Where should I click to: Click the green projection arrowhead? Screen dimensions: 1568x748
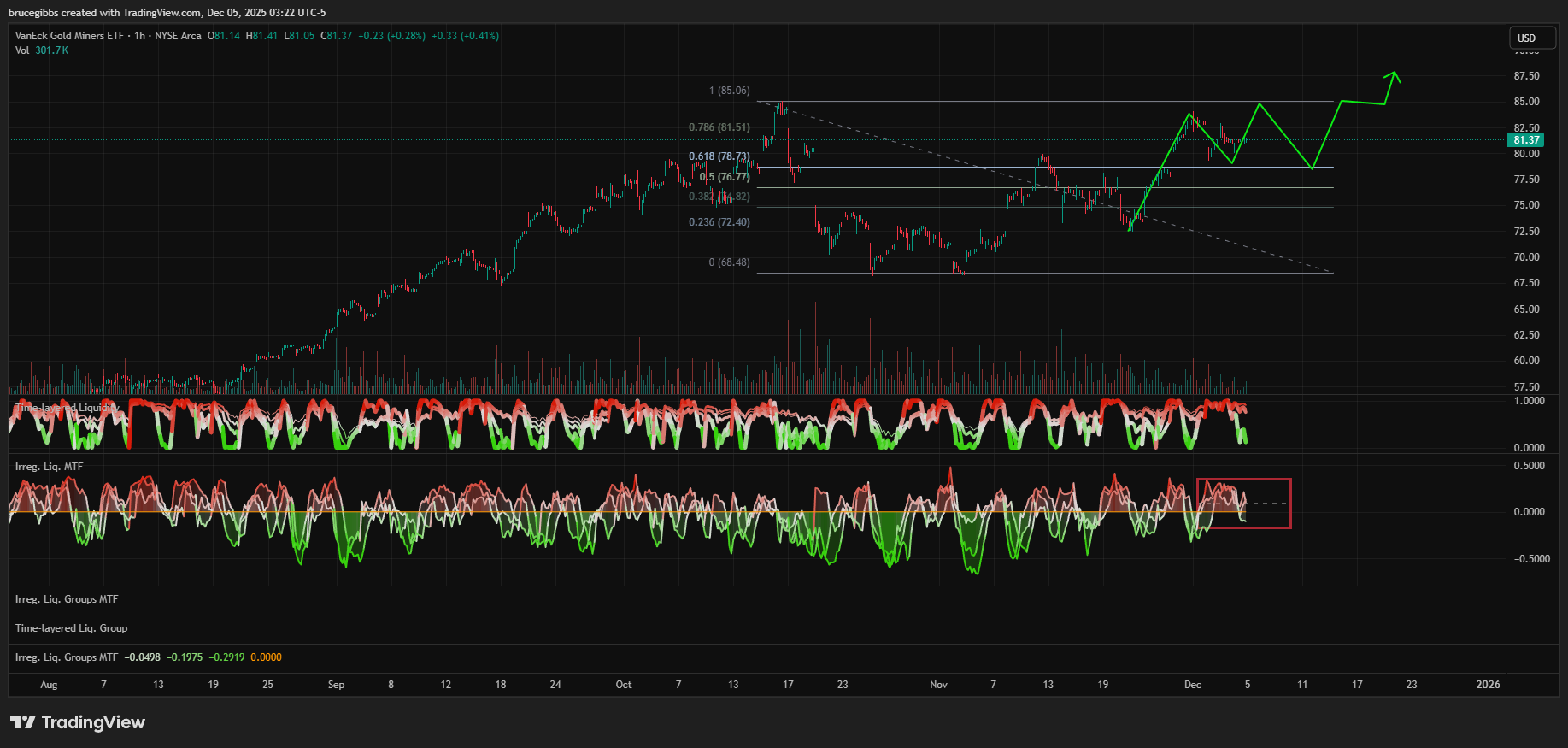point(1394,76)
